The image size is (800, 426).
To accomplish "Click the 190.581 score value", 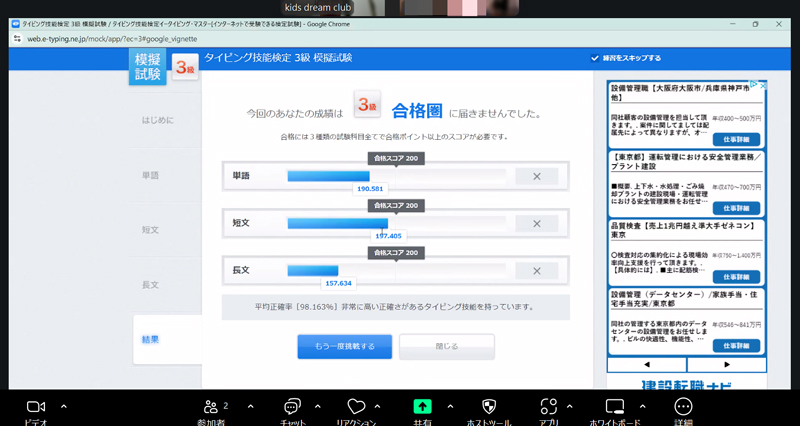I will point(370,189).
